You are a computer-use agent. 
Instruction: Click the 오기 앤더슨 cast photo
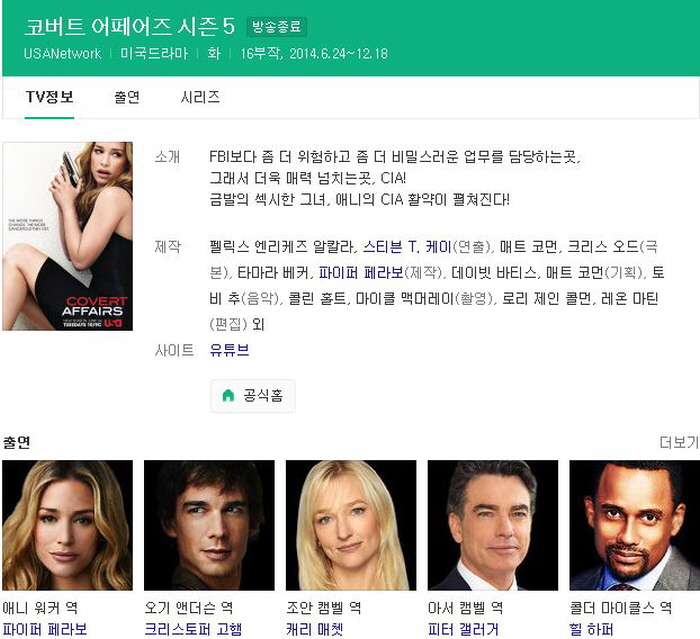pos(209,525)
